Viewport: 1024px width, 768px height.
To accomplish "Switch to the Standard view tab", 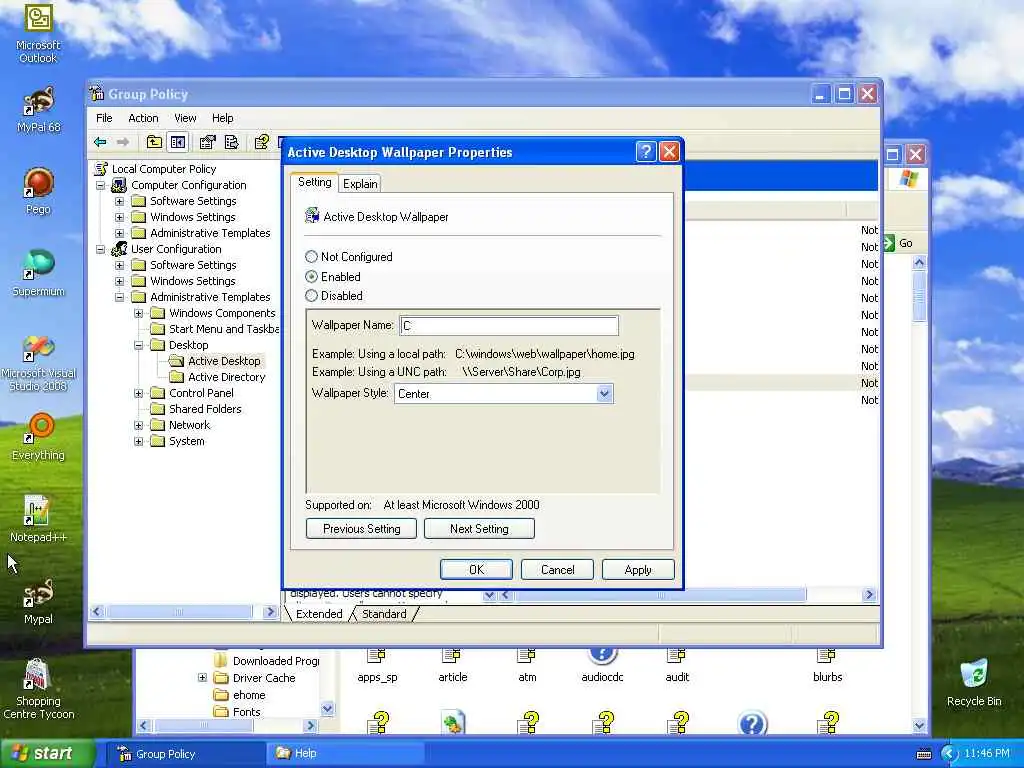I will (384, 614).
